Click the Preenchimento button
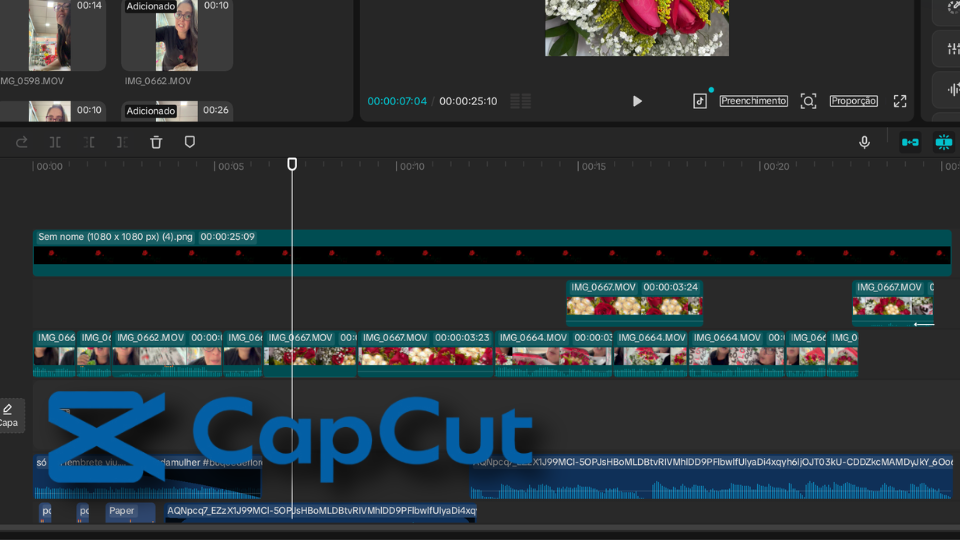The width and height of the screenshot is (960, 540). coord(753,101)
